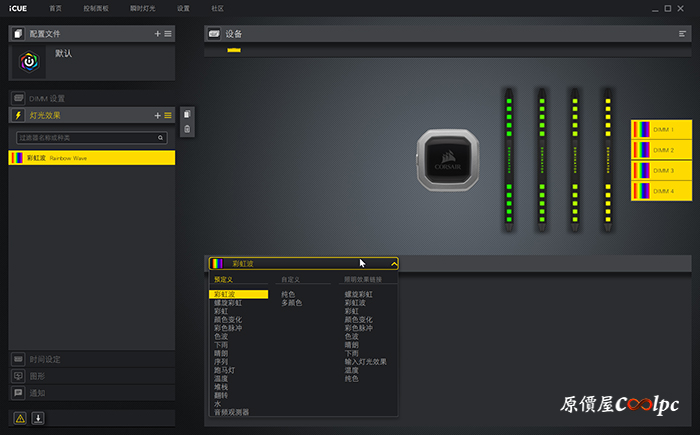Screen dimensions: 700x435
Task: Choose 多颜色 custom effect
Action: point(292,303)
